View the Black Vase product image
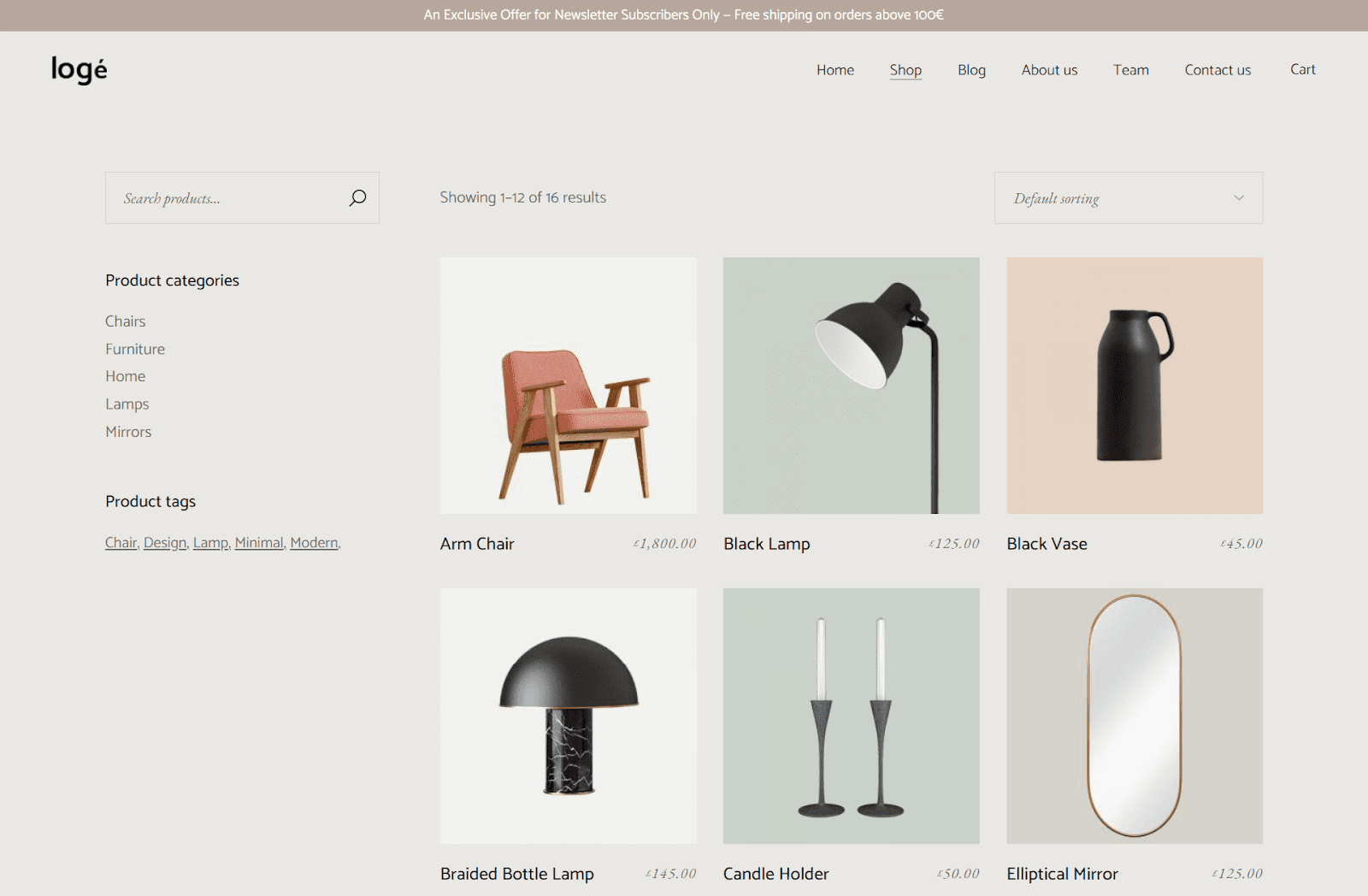Screen dimensions: 1368x896 click(1135, 386)
